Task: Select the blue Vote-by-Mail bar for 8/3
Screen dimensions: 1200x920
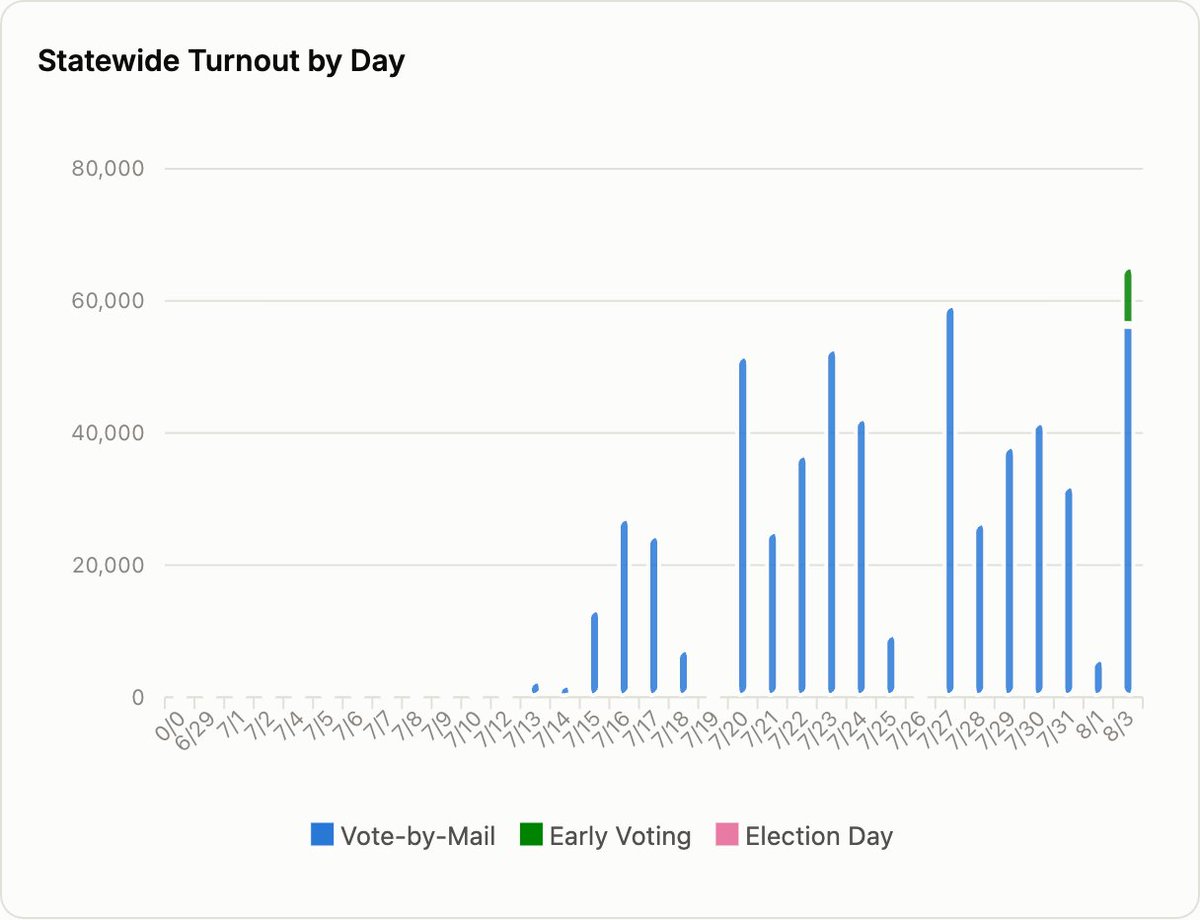Action: pos(1128,510)
